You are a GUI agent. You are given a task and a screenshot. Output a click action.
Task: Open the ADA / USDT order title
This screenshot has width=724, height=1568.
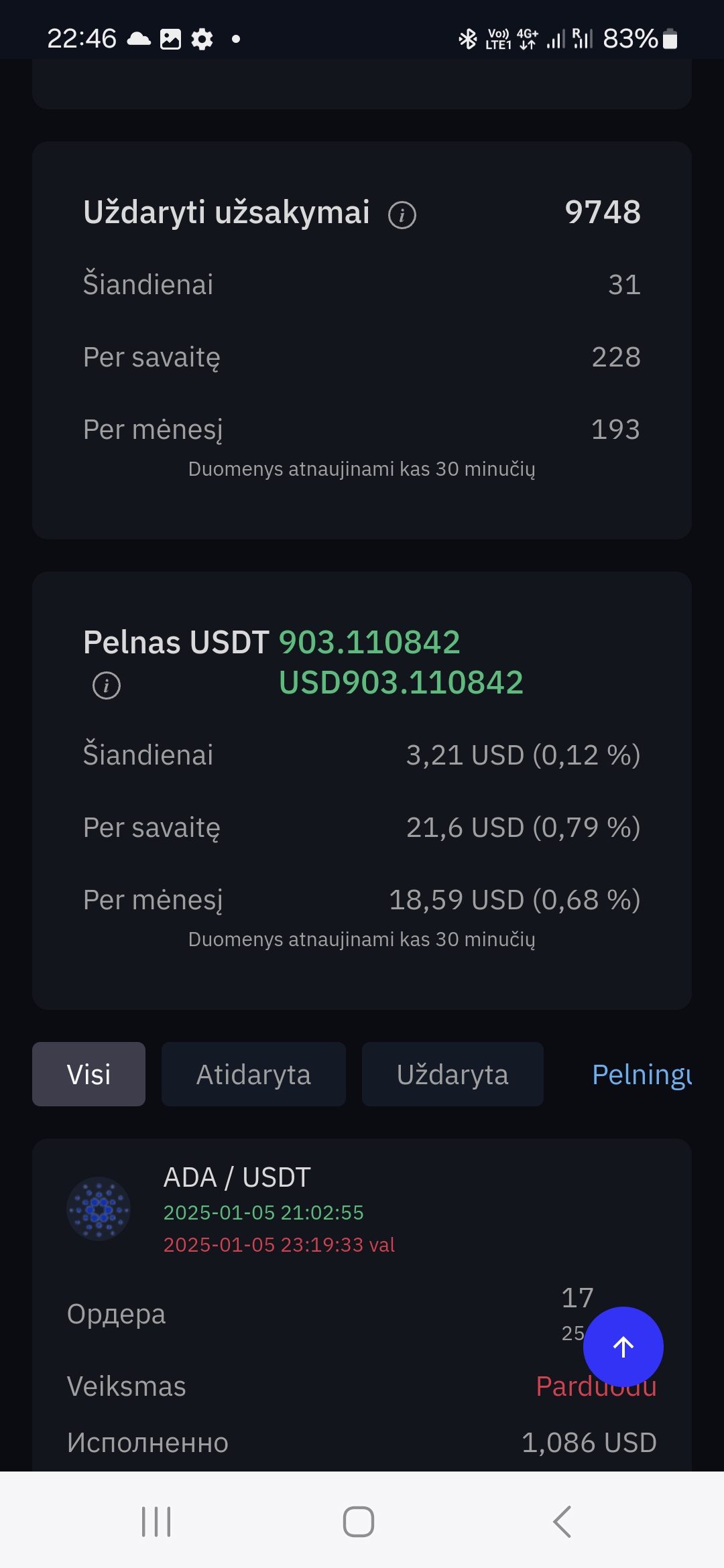(x=237, y=1177)
